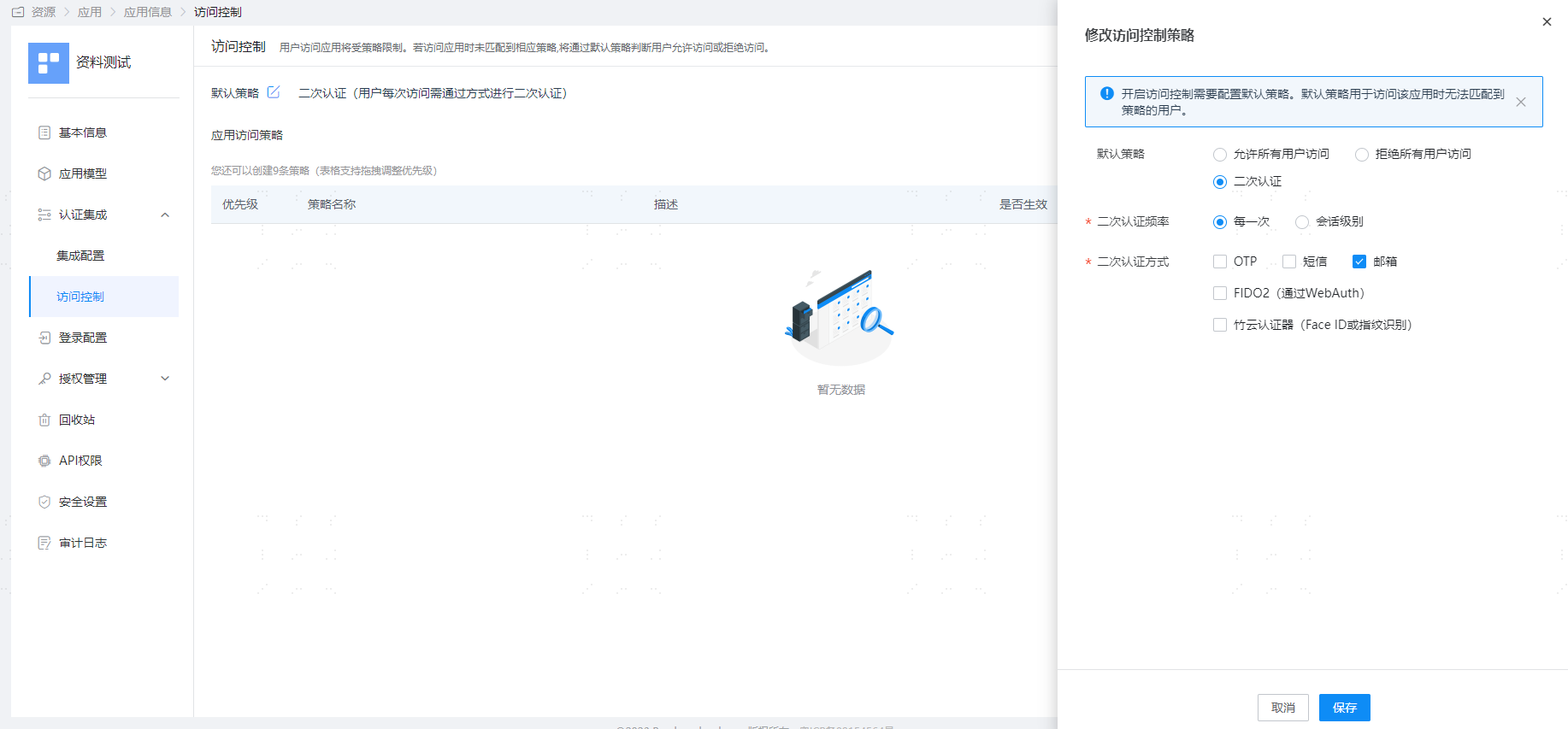The width and height of the screenshot is (1568, 729).
Task: Check the FIDO2 (通过WebAuth) option
Action: pos(1220,293)
